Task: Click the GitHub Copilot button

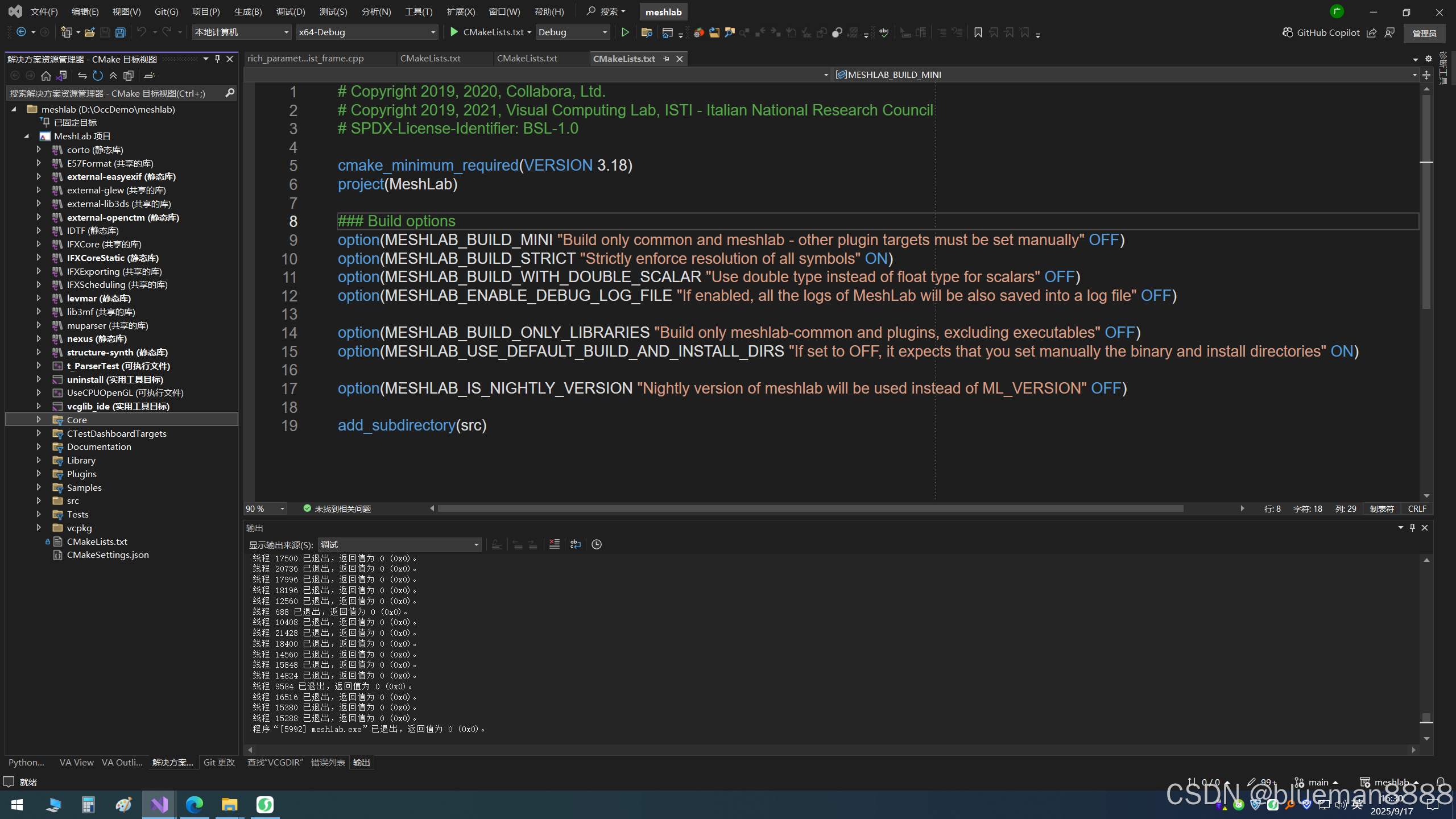Action: (x=1321, y=32)
